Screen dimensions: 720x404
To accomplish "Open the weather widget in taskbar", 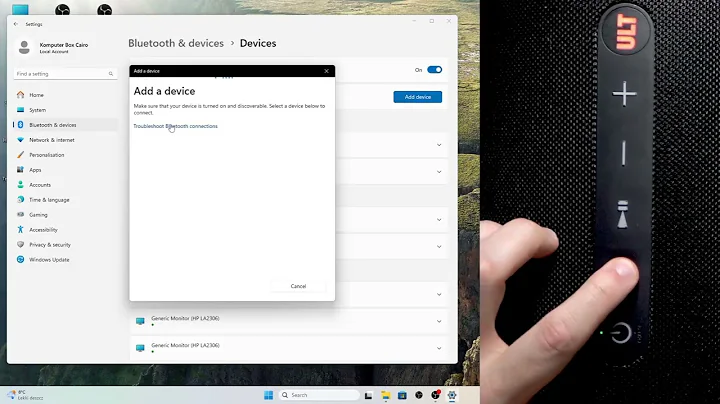I will coord(25,395).
